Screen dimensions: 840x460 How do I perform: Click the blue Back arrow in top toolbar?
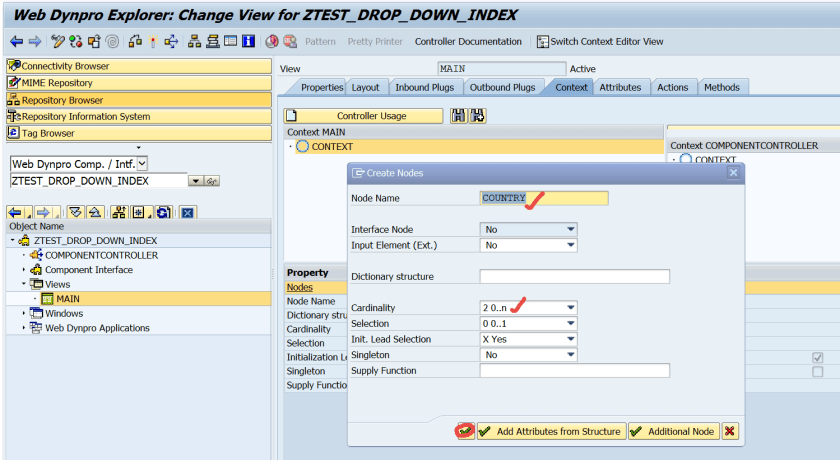(17, 41)
